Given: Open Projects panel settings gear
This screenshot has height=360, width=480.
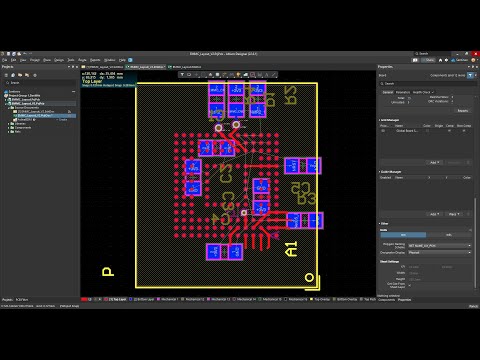Looking at the screenshot, I should click(x=35, y=75).
